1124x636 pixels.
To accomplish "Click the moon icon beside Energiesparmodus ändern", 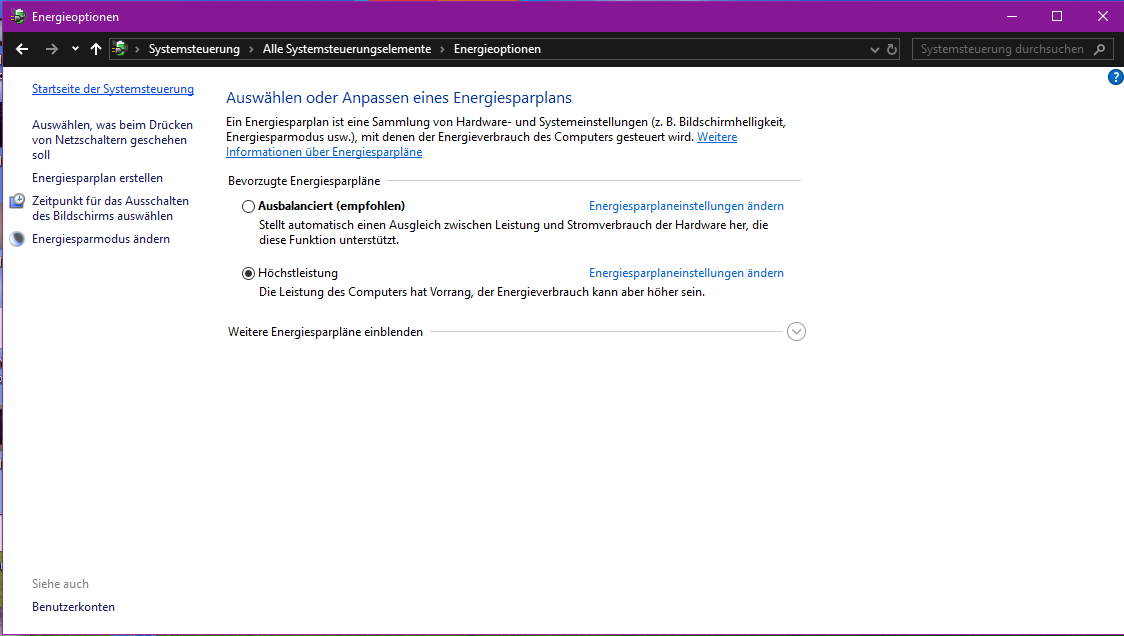I will coord(17,239).
